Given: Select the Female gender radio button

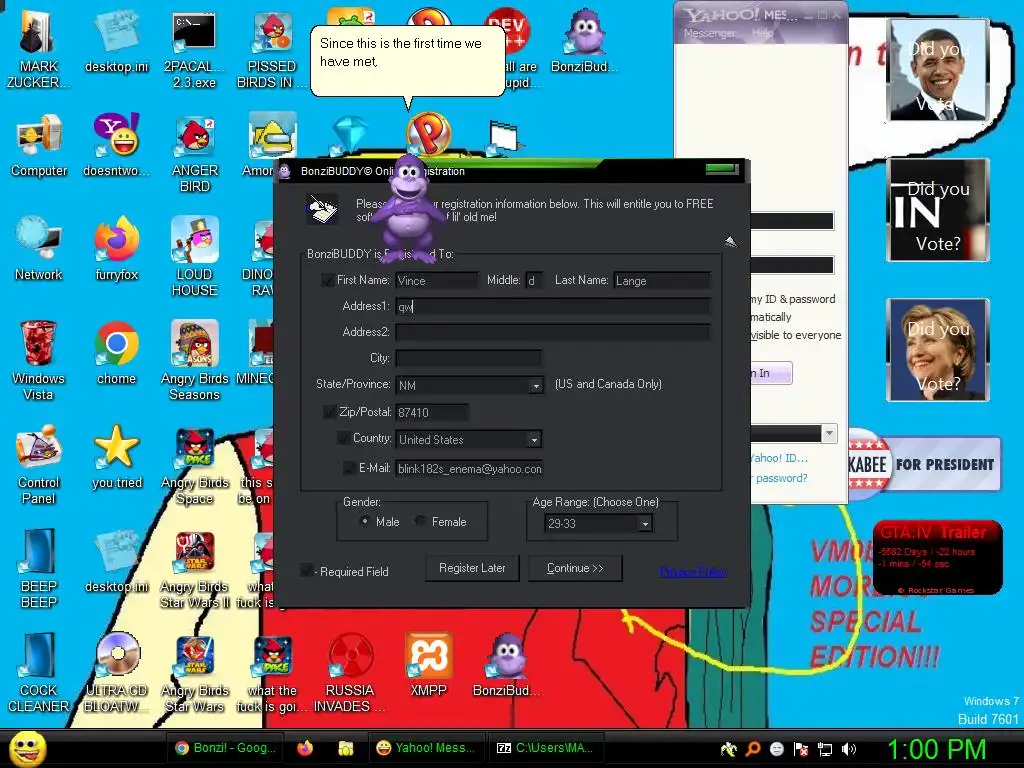Looking at the screenshot, I should click(420, 521).
